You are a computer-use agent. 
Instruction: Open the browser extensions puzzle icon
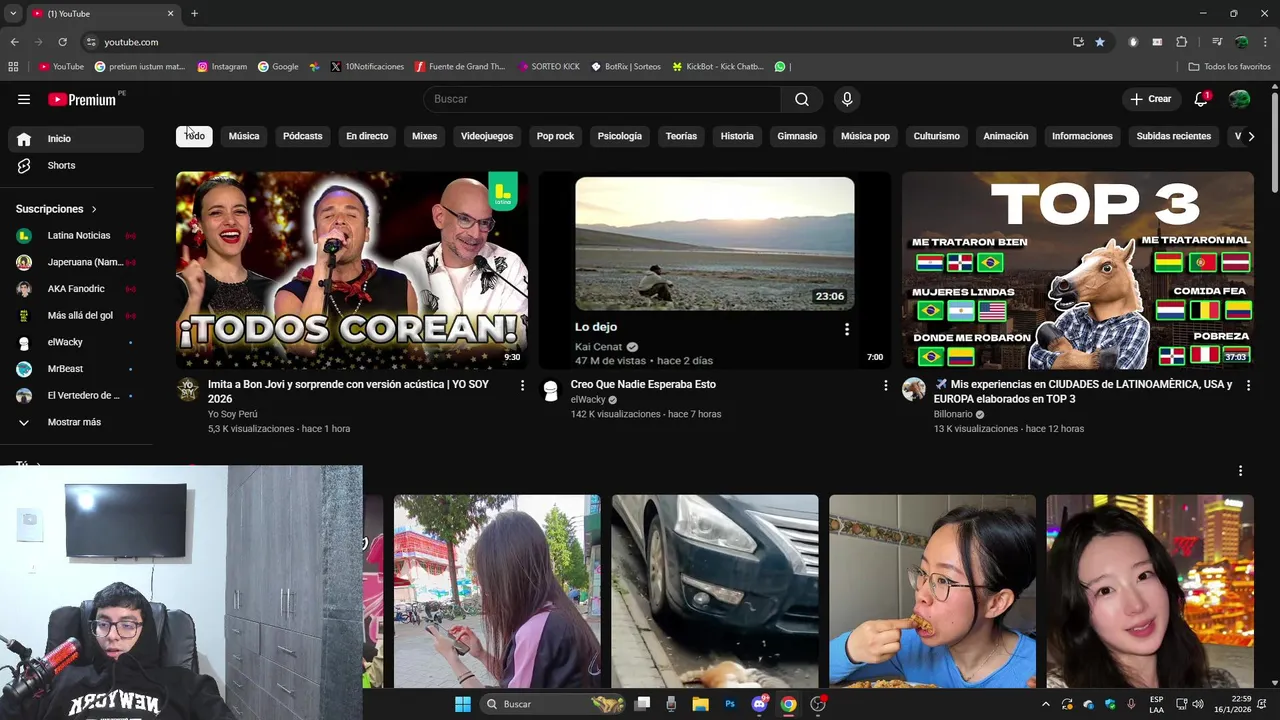click(x=1181, y=42)
